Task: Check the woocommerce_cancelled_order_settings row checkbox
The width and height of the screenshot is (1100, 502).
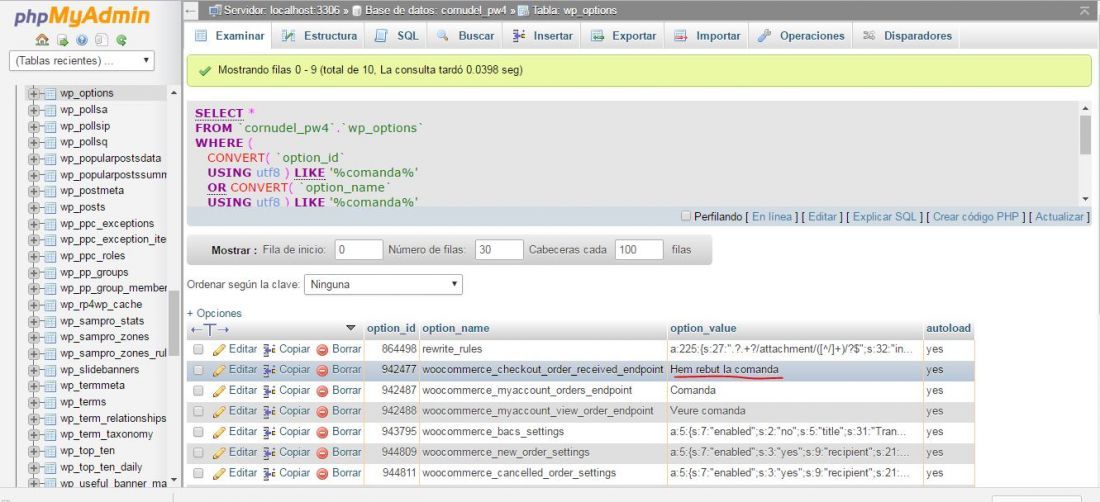Action: (x=199, y=473)
